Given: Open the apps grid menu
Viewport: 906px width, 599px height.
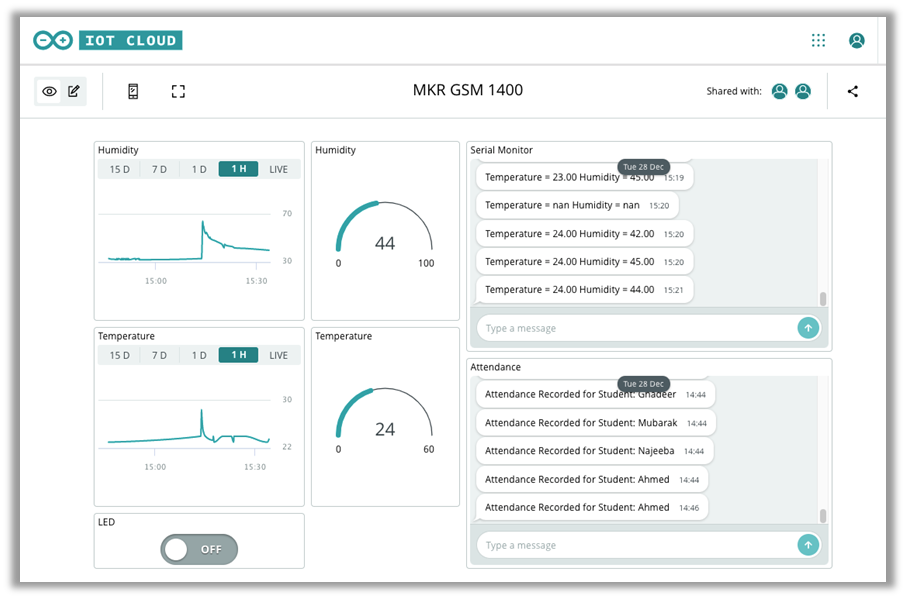Looking at the screenshot, I should [818, 40].
